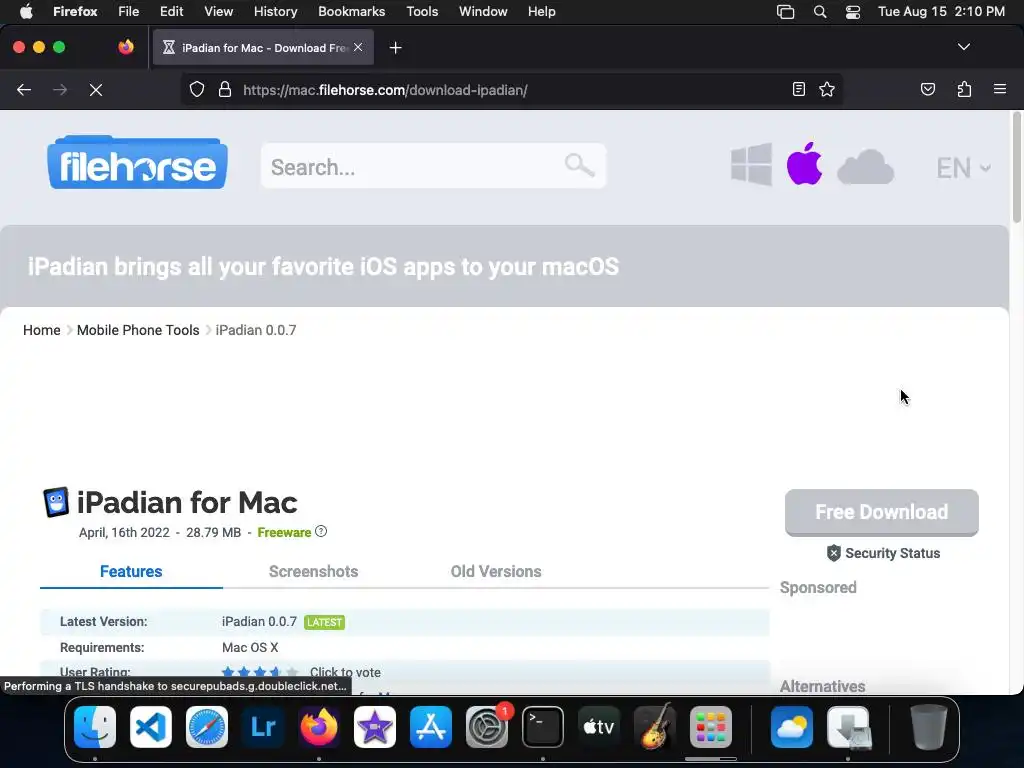Open Mobile Phone Tools breadcrumb link
Image resolution: width=1024 pixels, height=768 pixels.
point(138,330)
